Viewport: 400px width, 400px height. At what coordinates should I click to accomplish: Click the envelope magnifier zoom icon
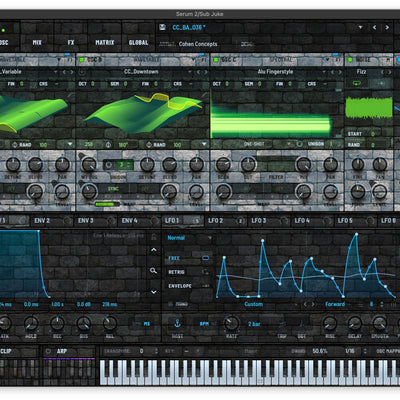[153, 271]
